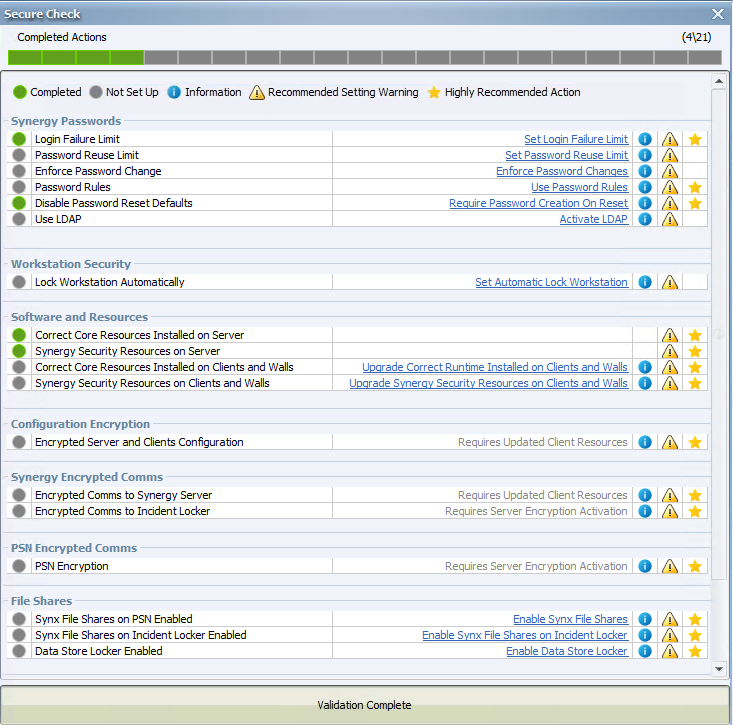This screenshot has width=733, height=725.
Task: Open the Set Login Failure Limit link
Action: point(576,139)
